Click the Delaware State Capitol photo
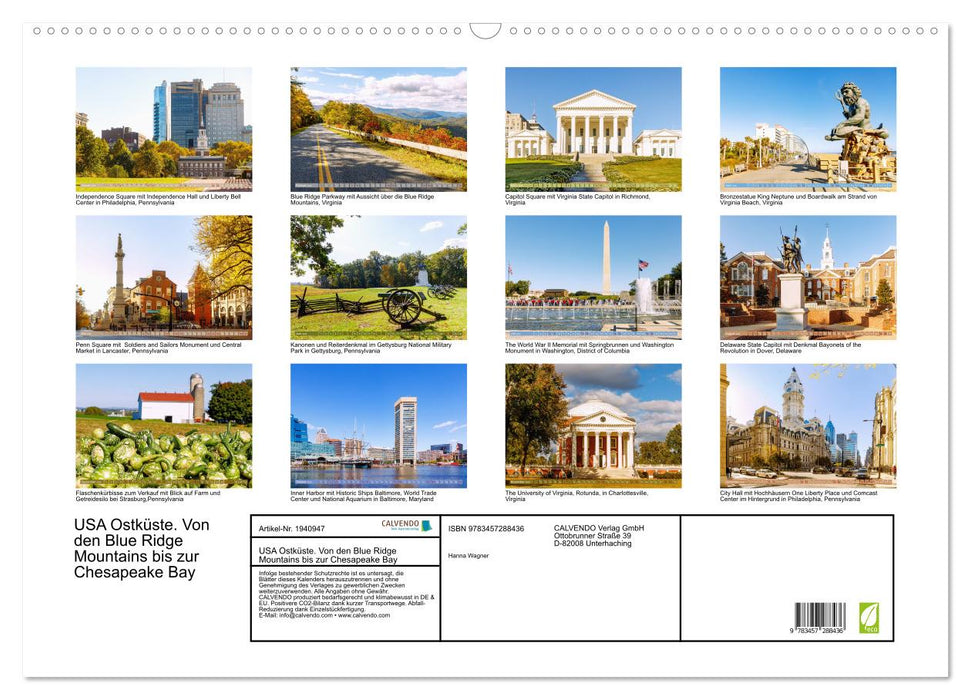The height and width of the screenshot is (700, 971). point(807,277)
